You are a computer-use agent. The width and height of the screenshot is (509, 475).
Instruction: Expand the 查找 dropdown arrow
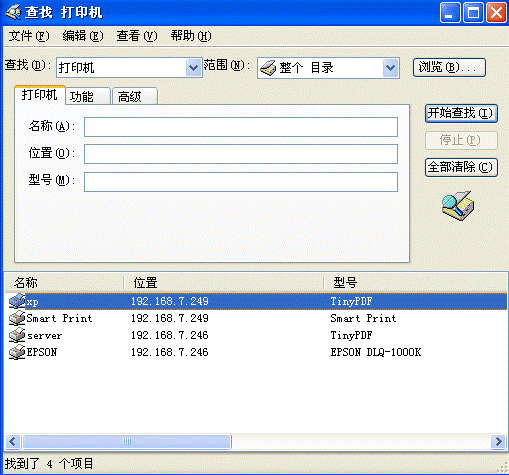(193, 68)
